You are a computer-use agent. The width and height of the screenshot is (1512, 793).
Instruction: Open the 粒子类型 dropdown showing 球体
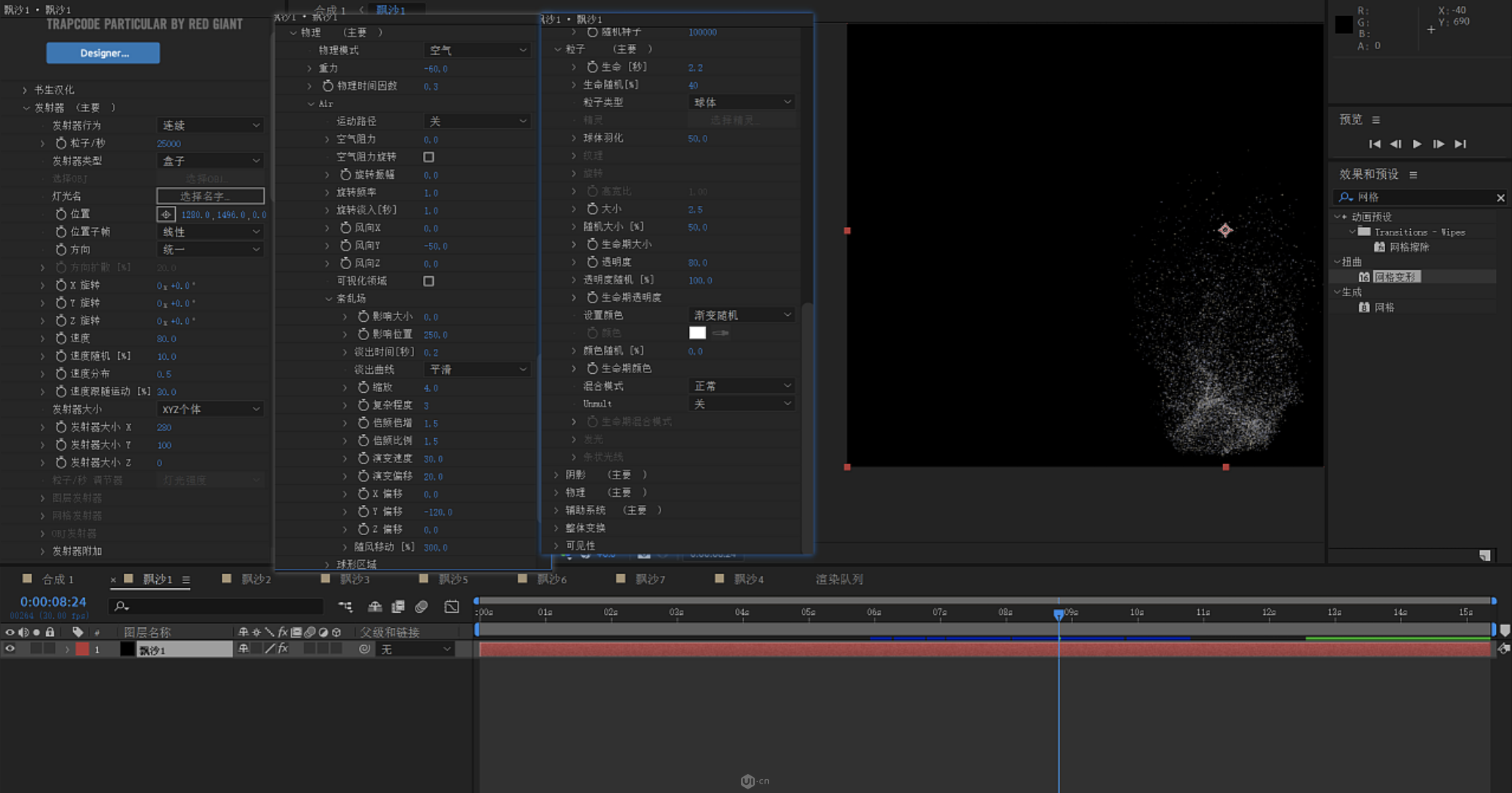click(742, 103)
